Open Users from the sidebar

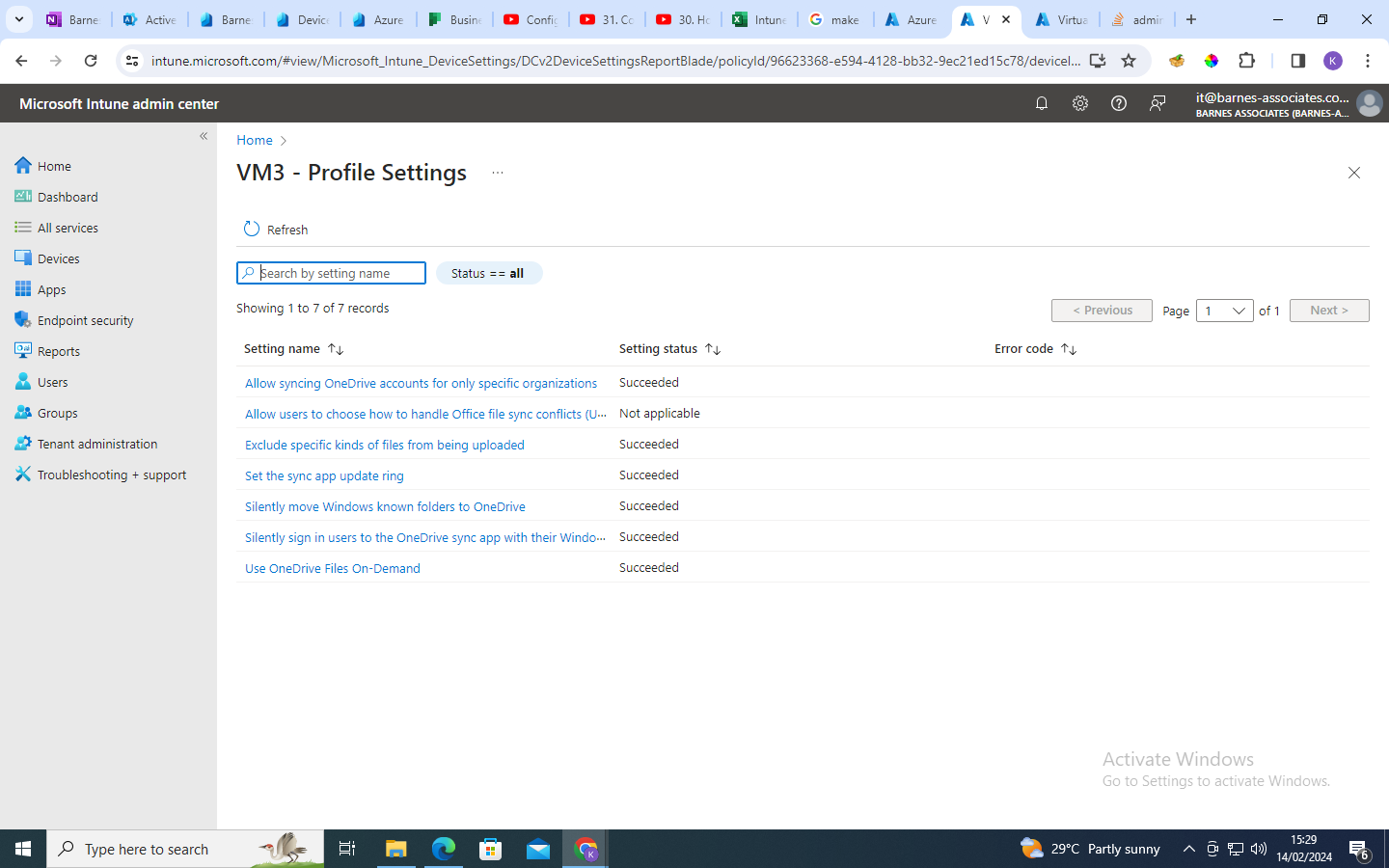(51, 381)
